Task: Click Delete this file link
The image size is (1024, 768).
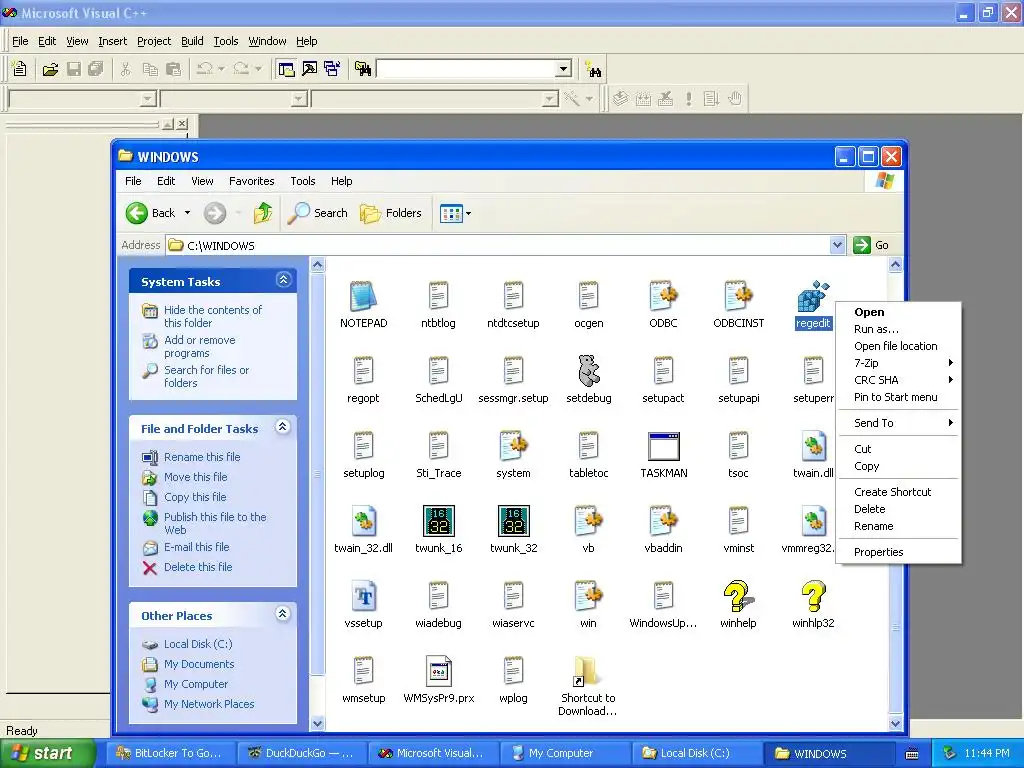Action: 198,567
